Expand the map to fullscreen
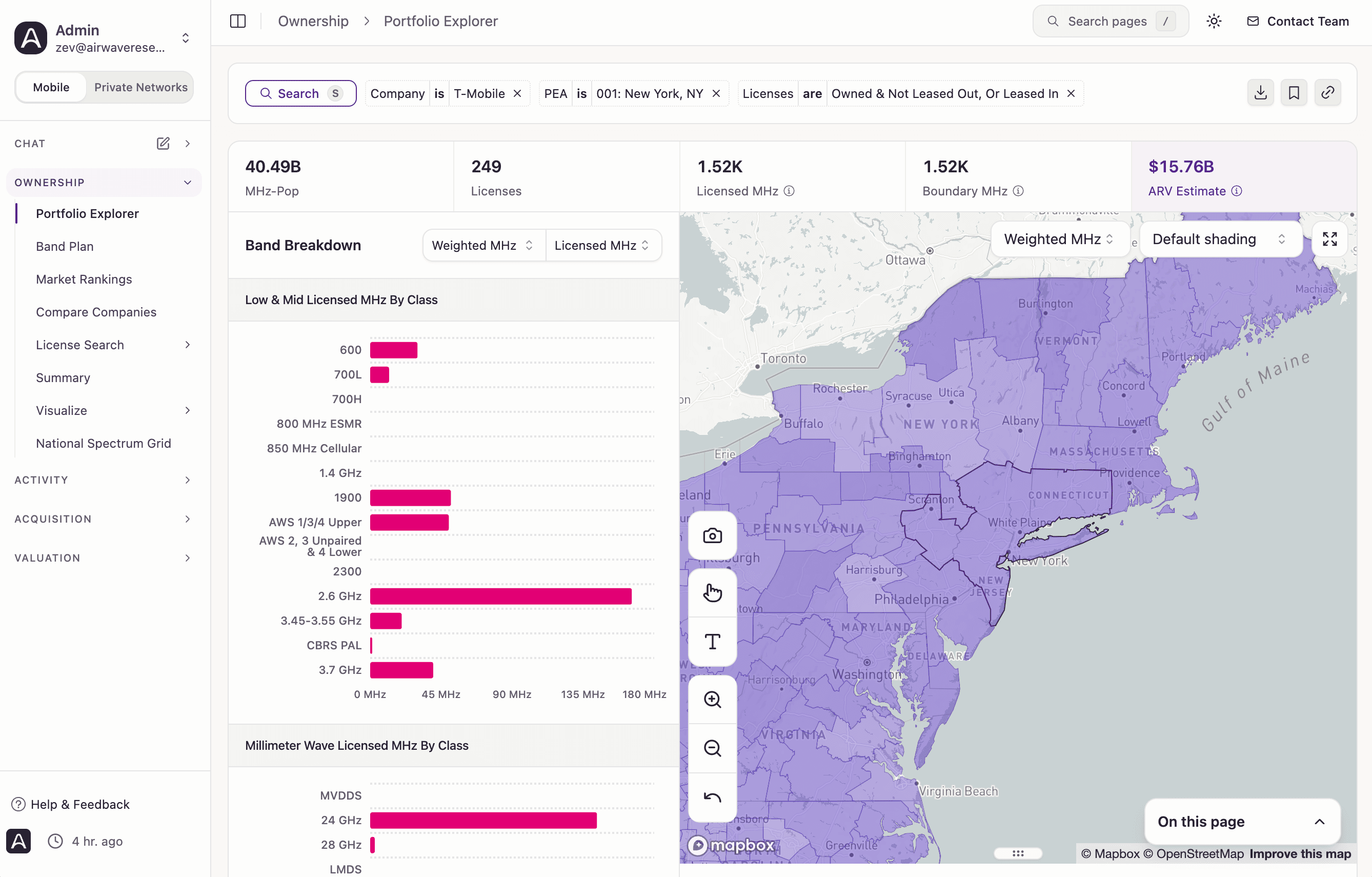The width and height of the screenshot is (1372, 877). (x=1329, y=239)
